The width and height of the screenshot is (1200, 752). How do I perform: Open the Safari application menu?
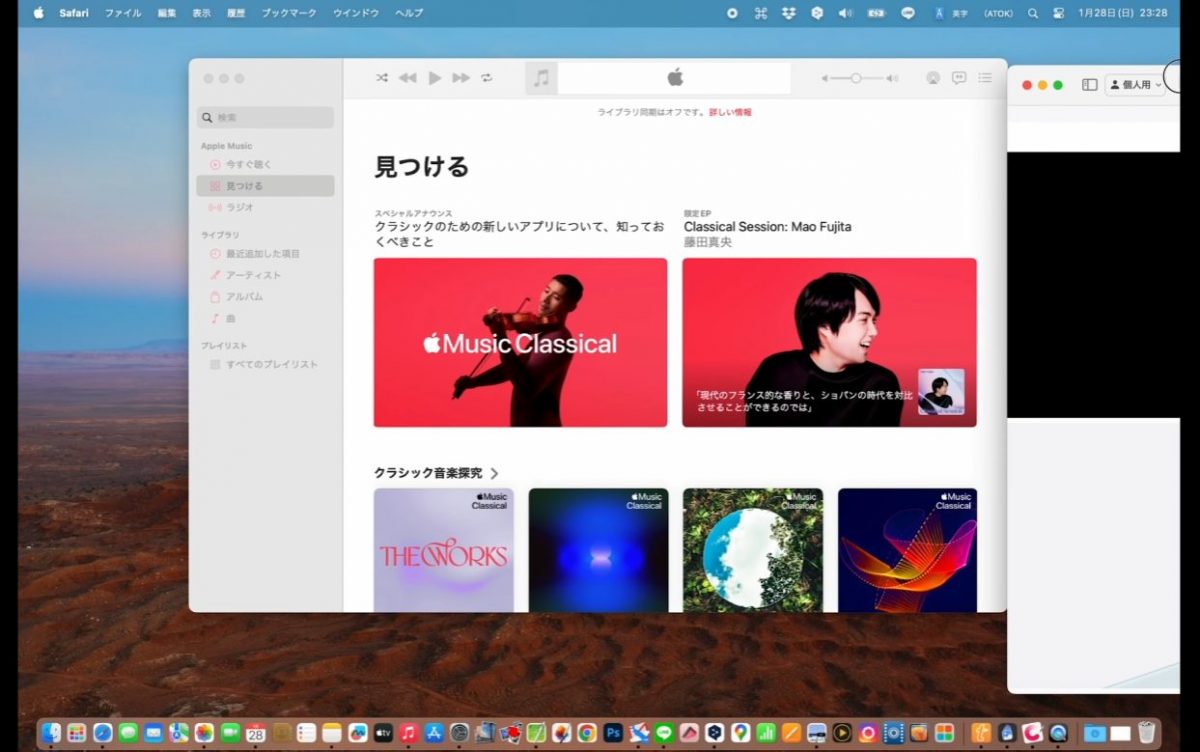point(74,13)
